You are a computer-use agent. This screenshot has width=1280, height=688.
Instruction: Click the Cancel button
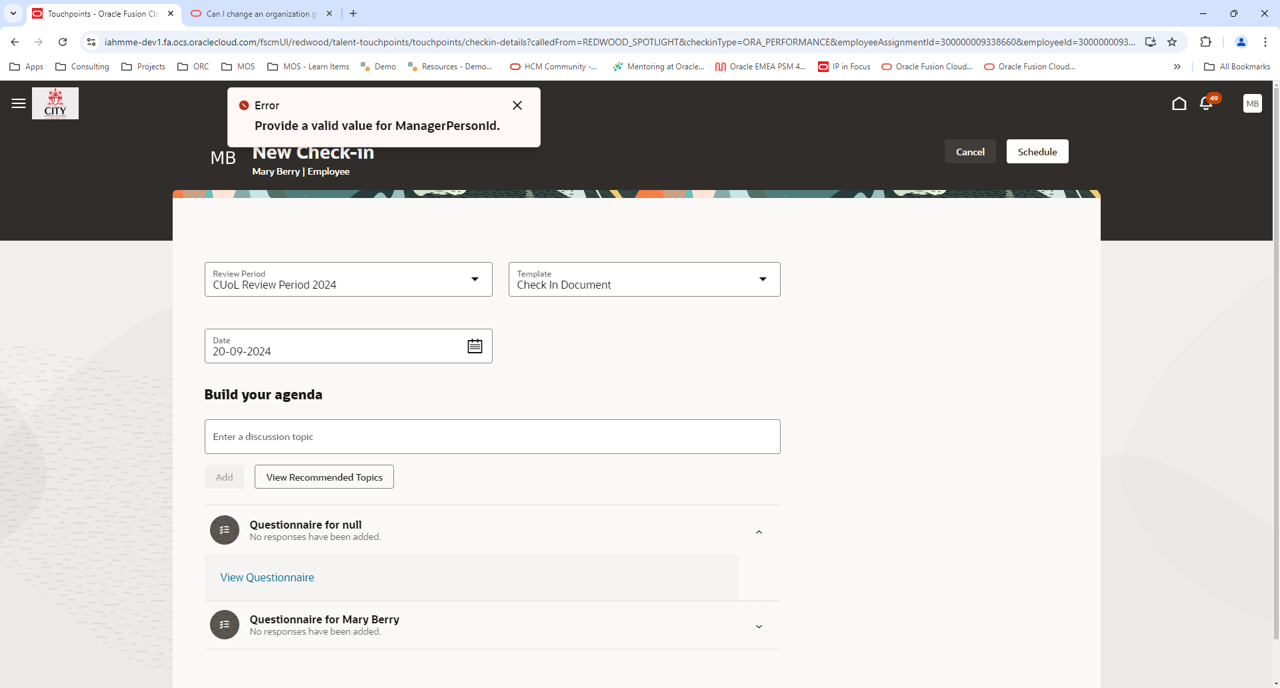pos(970,152)
